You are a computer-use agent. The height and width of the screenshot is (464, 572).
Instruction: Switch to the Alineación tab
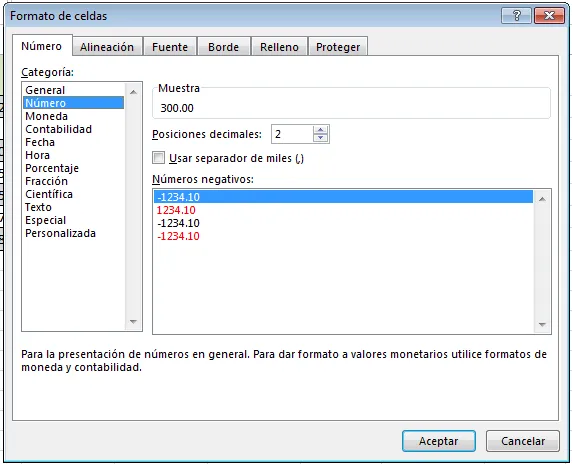107,47
